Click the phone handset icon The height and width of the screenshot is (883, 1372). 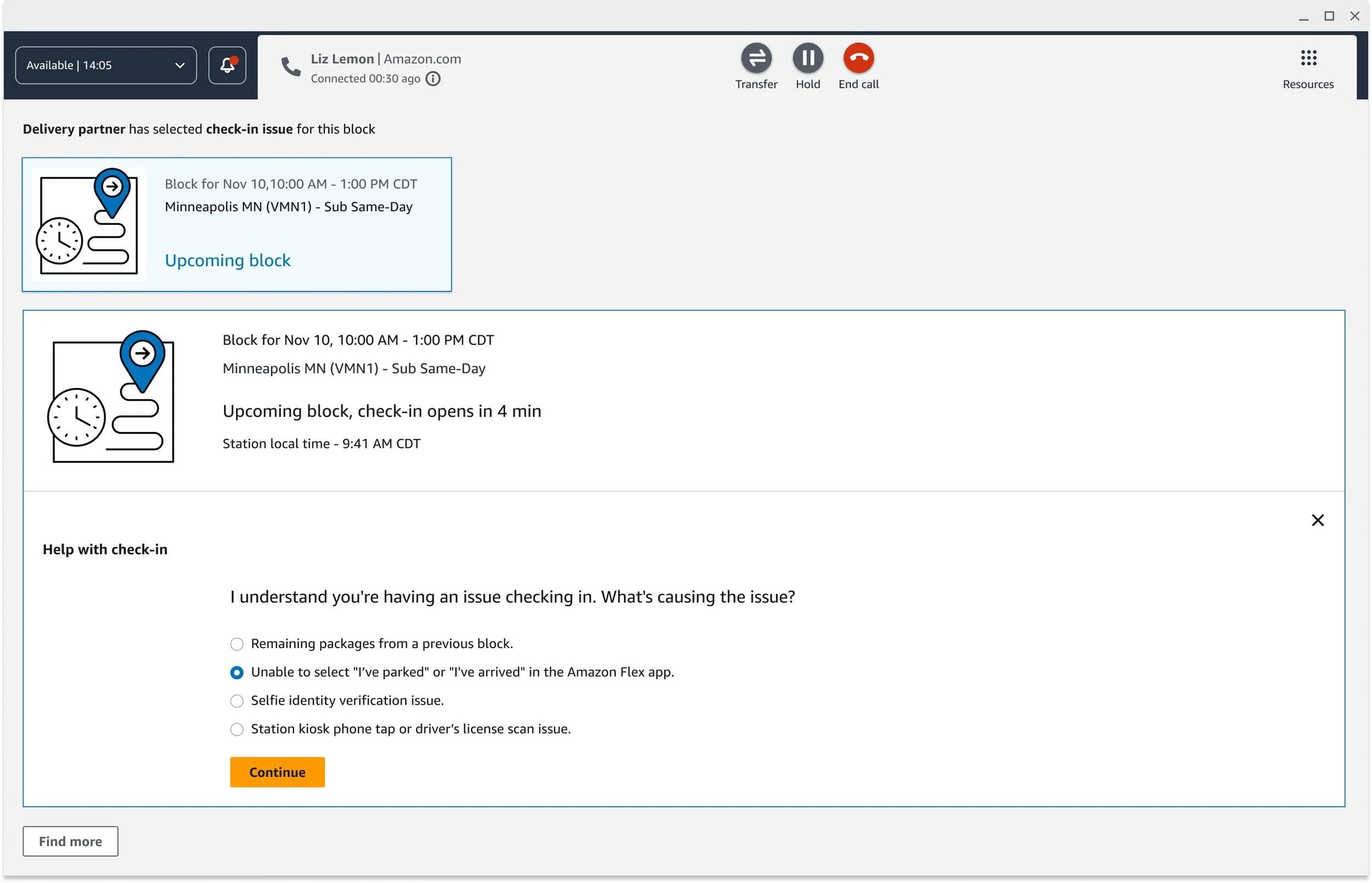[291, 67]
